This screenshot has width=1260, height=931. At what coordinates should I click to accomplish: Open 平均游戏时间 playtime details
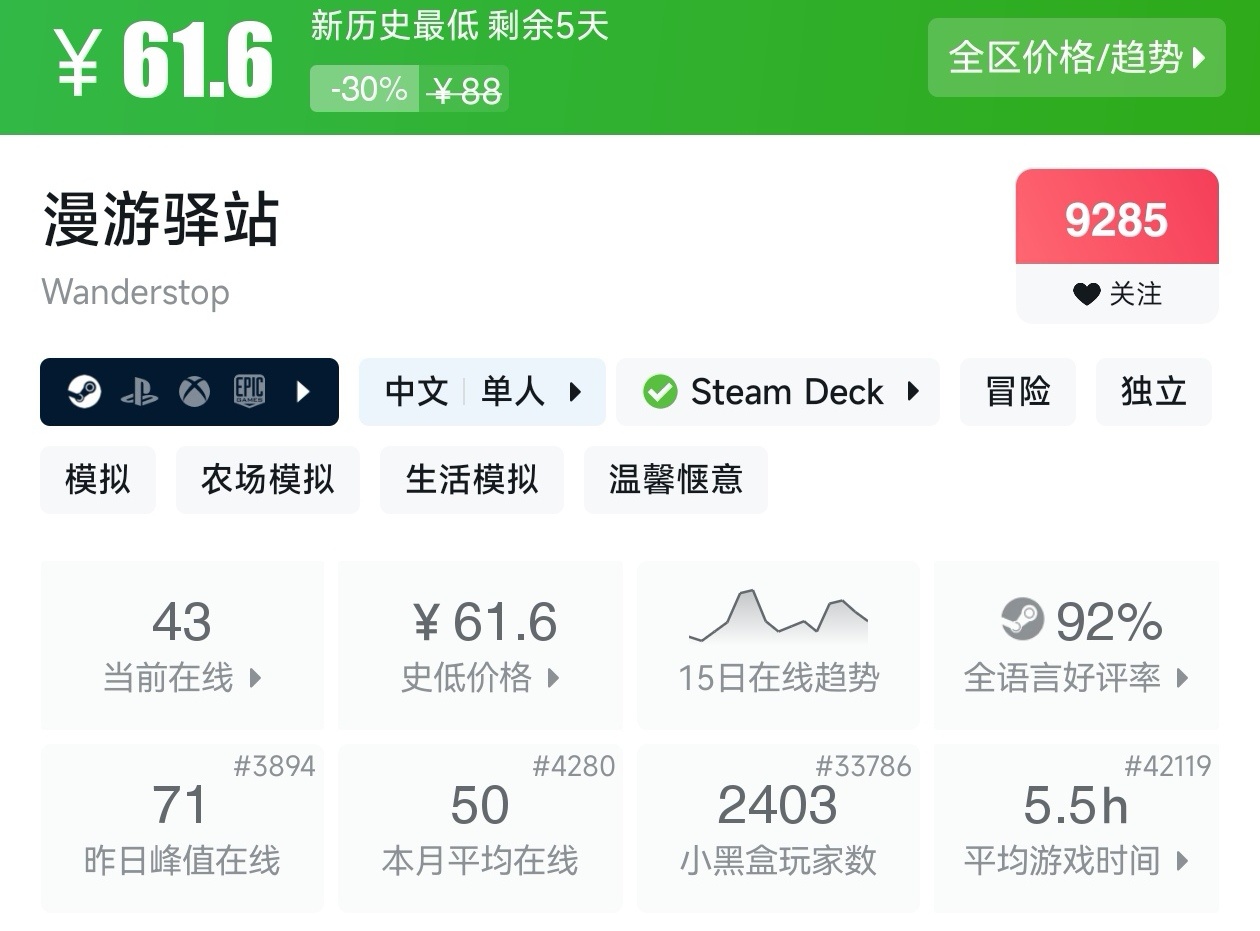click(1076, 828)
